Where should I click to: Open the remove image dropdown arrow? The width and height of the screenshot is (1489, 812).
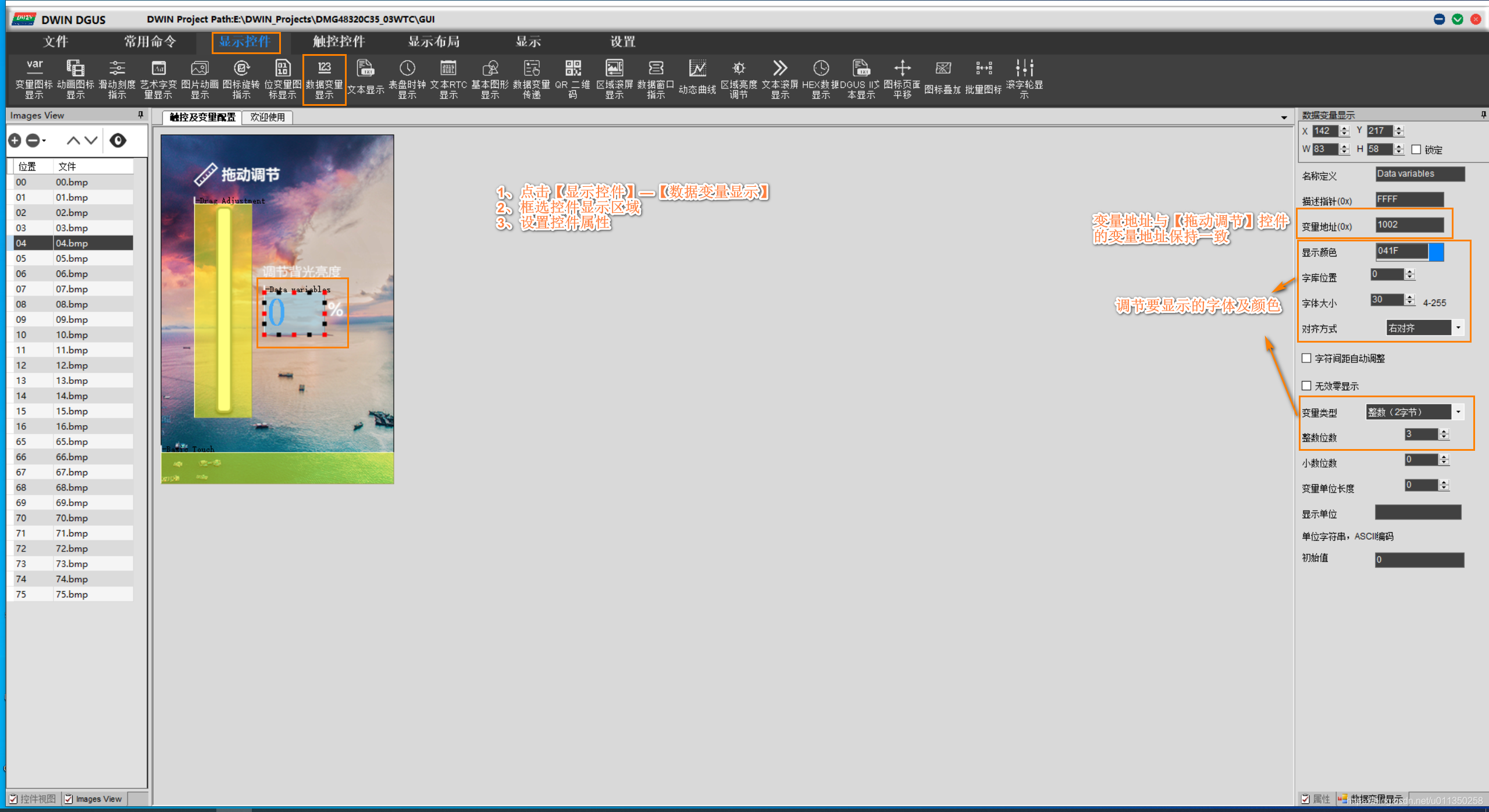44,141
